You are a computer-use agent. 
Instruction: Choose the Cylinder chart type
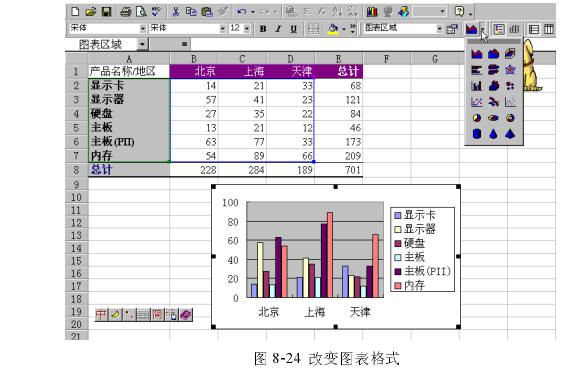[477, 134]
